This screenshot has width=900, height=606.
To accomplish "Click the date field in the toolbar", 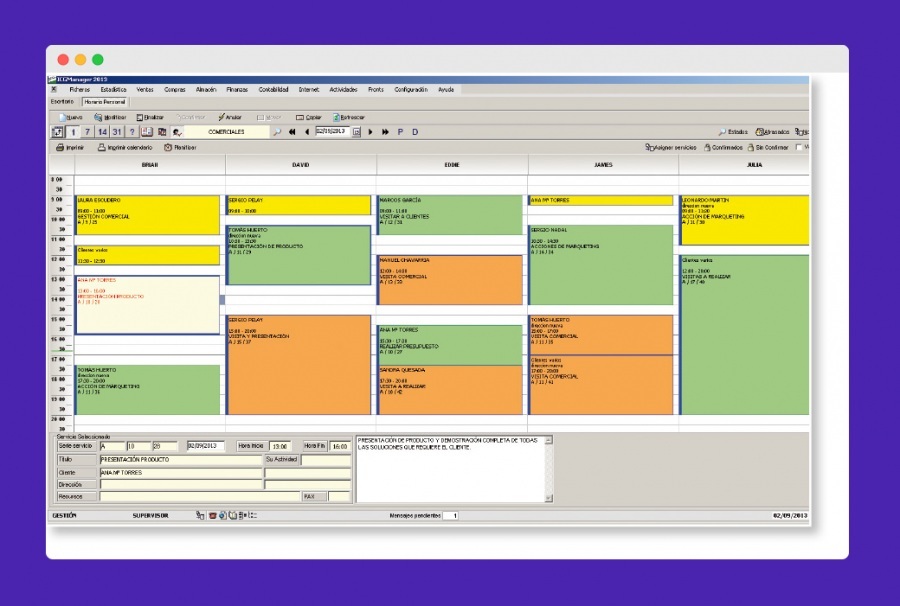I will 332,131.
